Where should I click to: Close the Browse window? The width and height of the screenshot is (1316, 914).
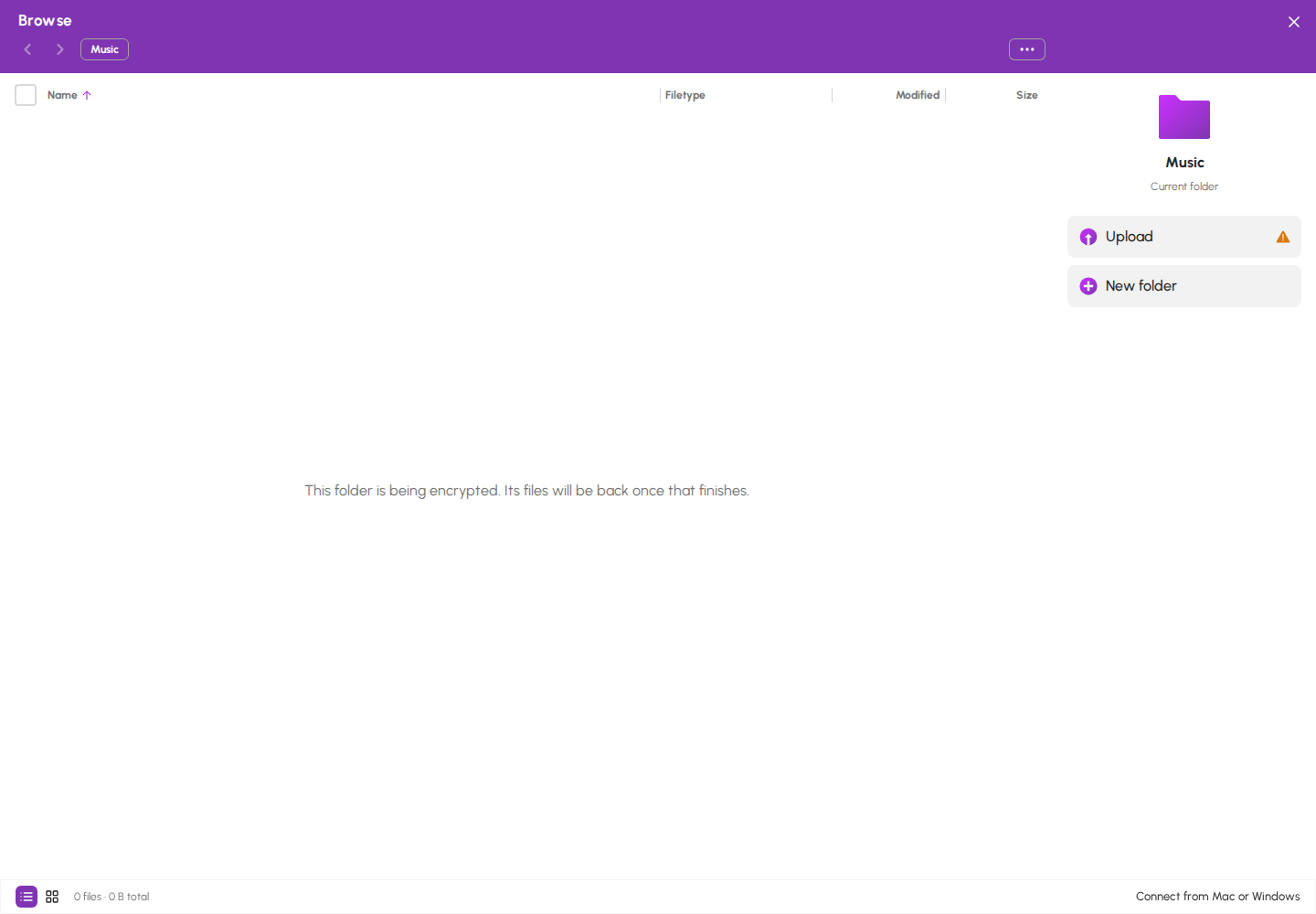[1294, 22]
